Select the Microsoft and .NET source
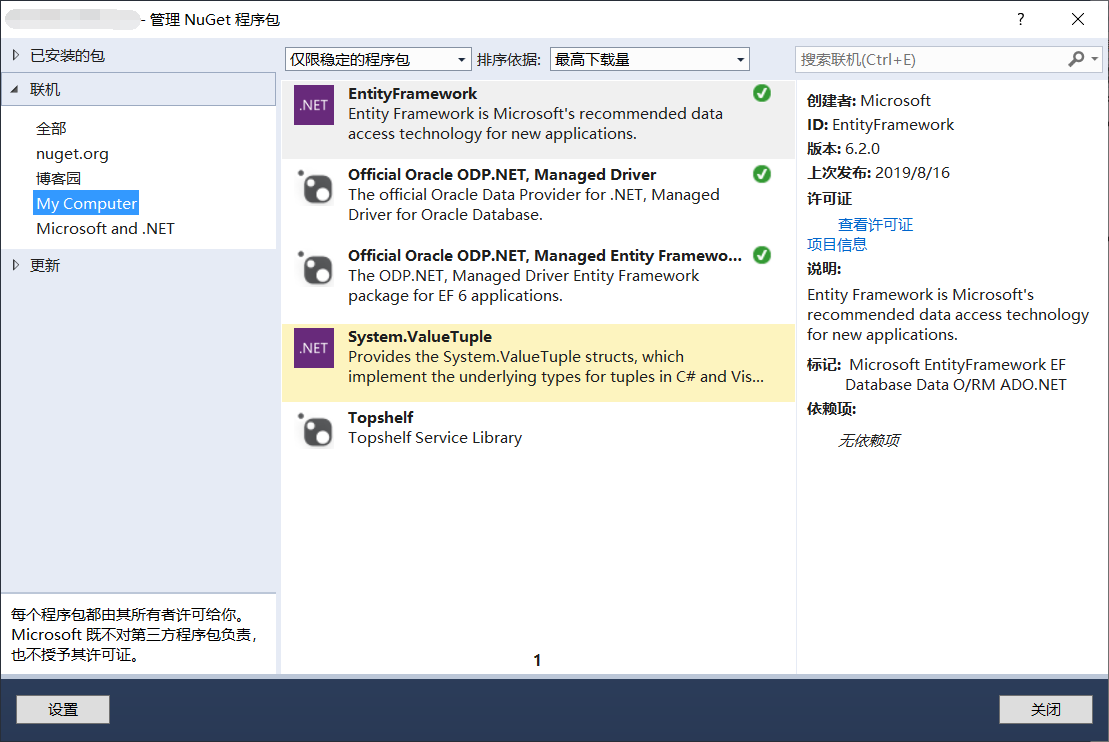The image size is (1109, 742). point(105,228)
